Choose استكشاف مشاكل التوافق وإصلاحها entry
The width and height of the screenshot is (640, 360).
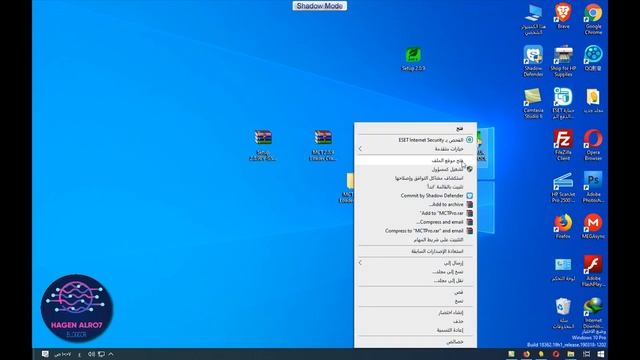coord(416,178)
